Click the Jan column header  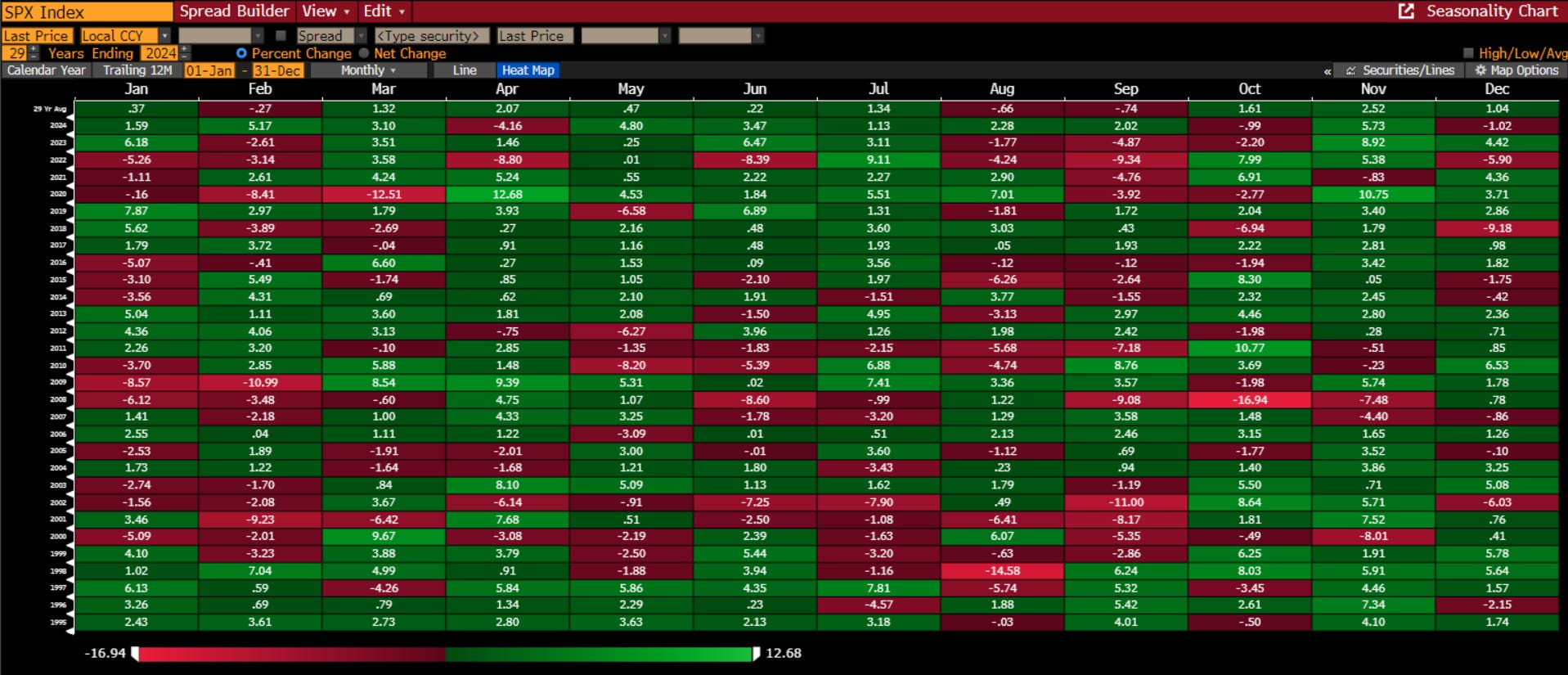[x=136, y=89]
